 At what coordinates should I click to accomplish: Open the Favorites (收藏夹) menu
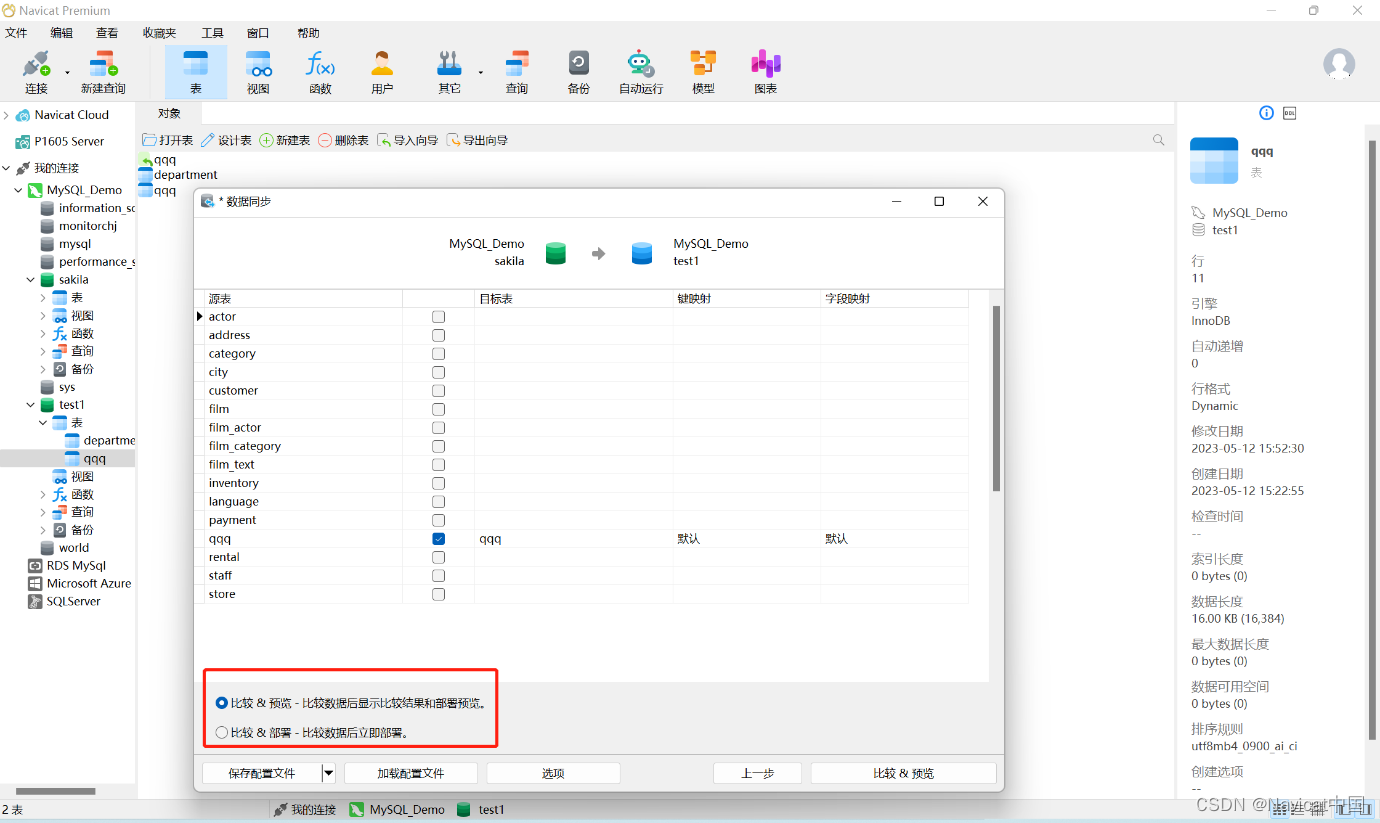pos(159,33)
